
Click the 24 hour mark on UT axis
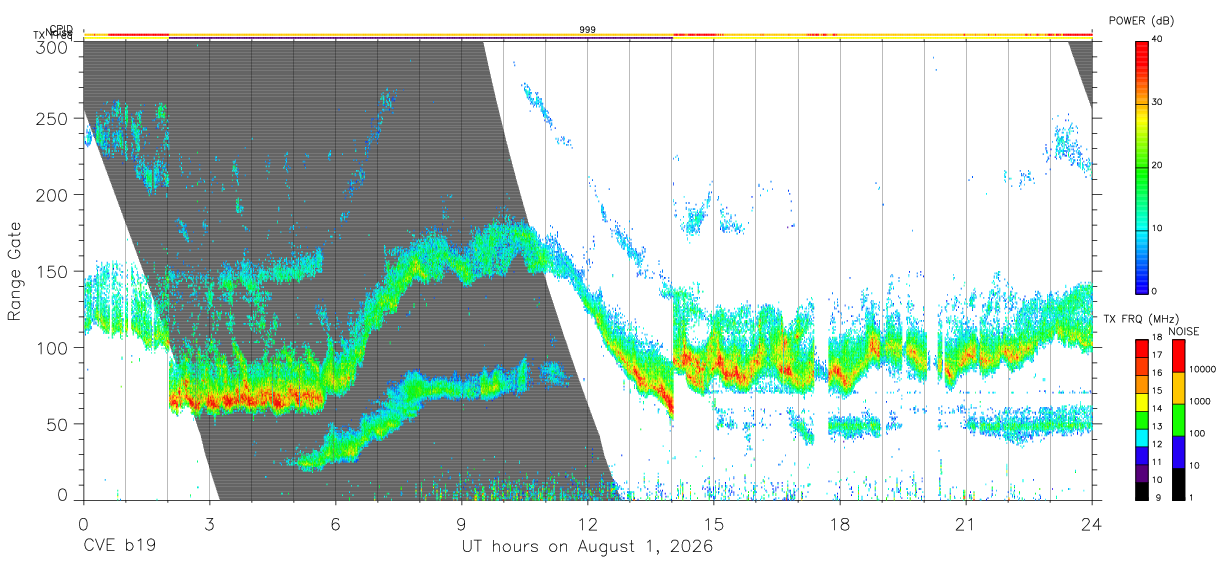[x=1092, y=523]
